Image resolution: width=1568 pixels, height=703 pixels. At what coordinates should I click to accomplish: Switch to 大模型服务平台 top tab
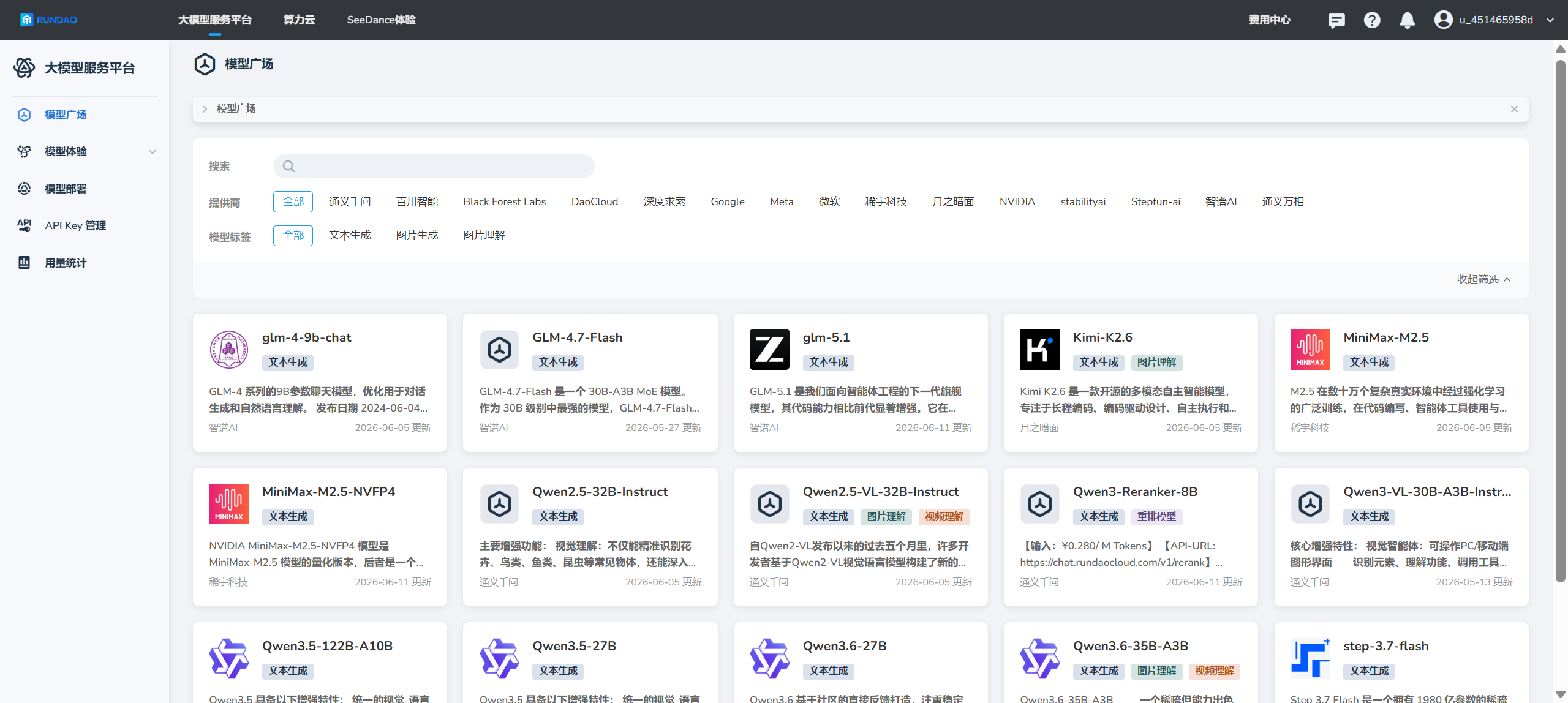click(215, 20)
